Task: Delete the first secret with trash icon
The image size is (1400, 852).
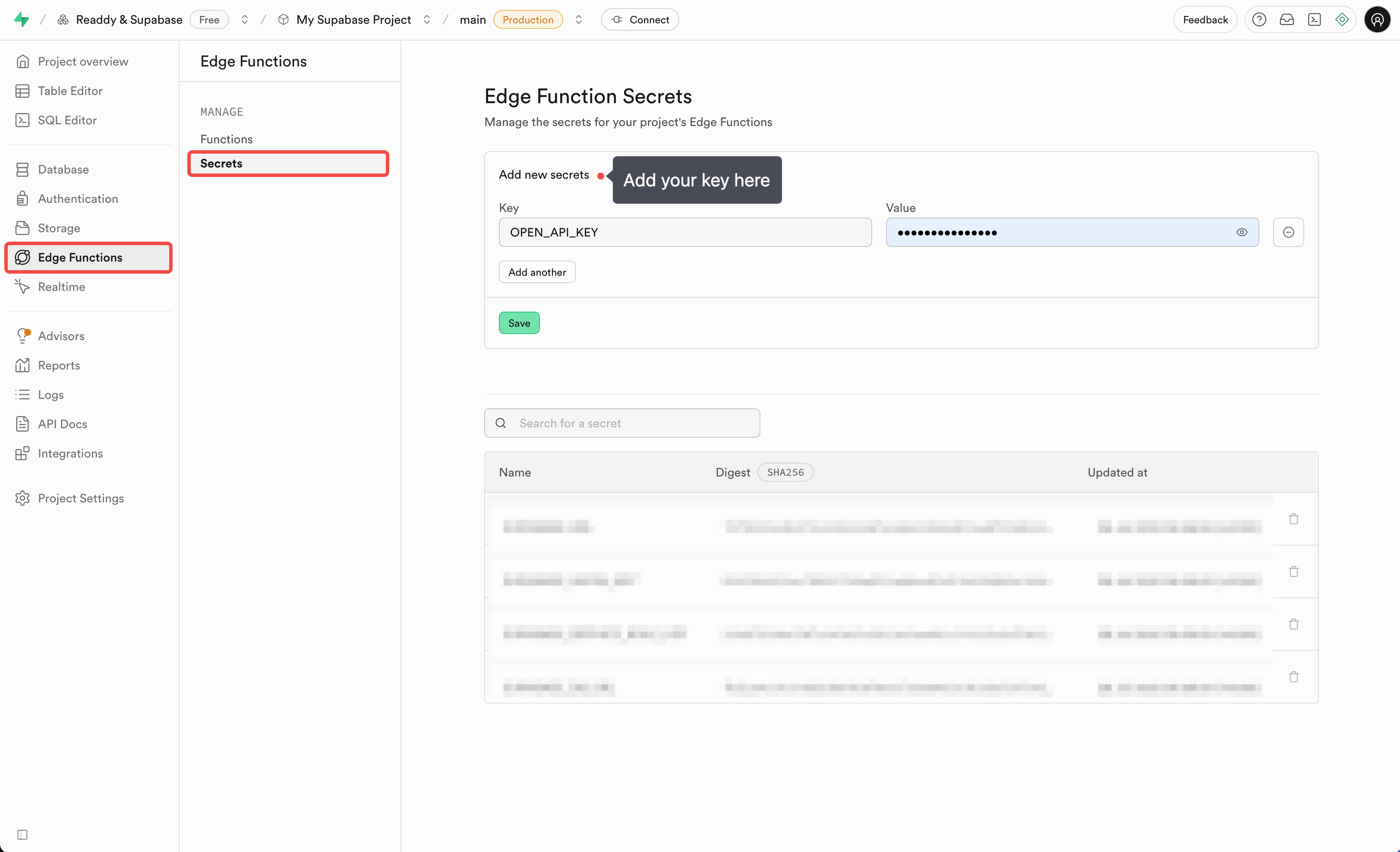Action: (x=1293, y=518)
